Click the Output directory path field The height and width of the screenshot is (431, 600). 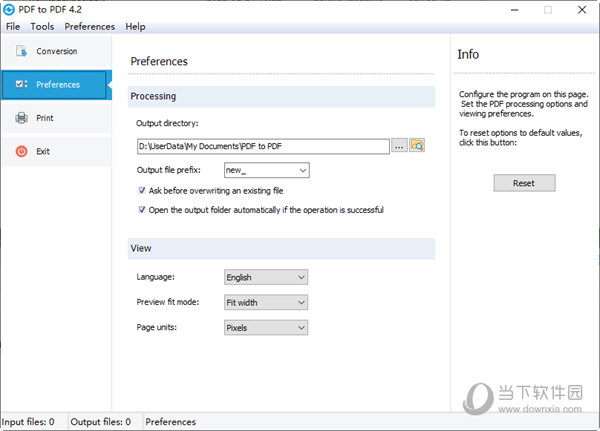click(263, 146)
